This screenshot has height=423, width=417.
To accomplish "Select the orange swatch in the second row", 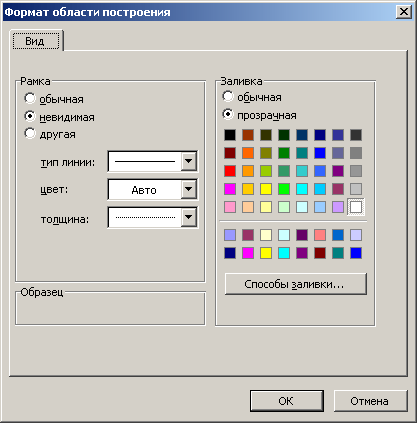I will [x=248, y=153].
